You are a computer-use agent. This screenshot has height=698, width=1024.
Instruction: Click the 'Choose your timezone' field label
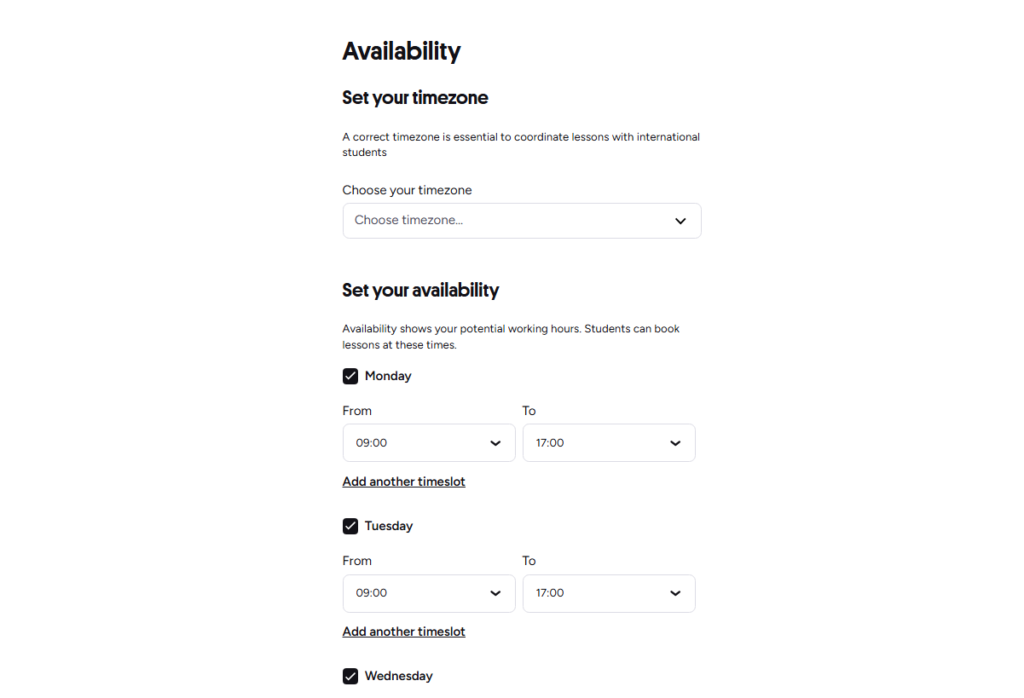[407, 190]
